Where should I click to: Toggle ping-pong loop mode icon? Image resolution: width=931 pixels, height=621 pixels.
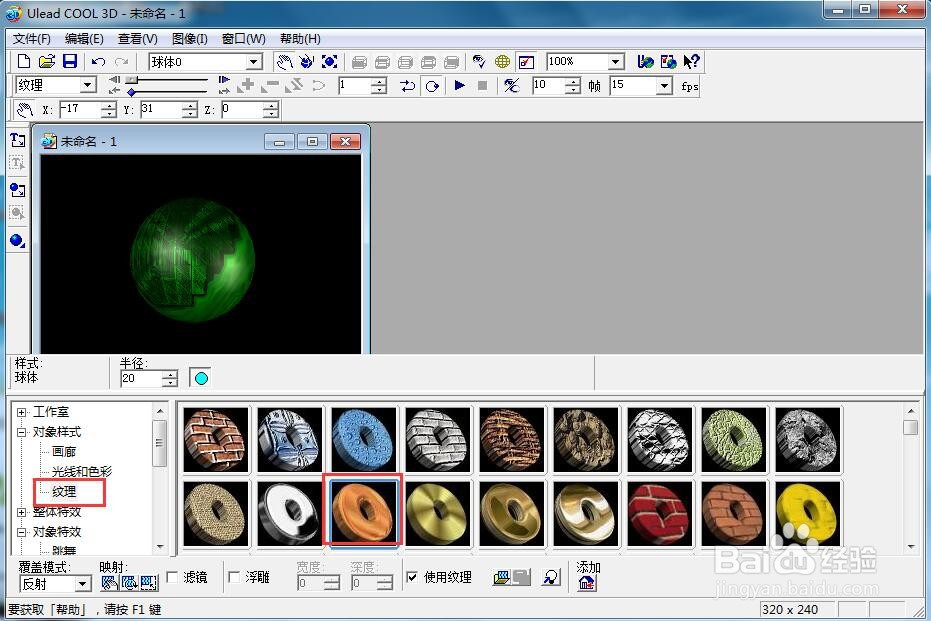[407, 86]
